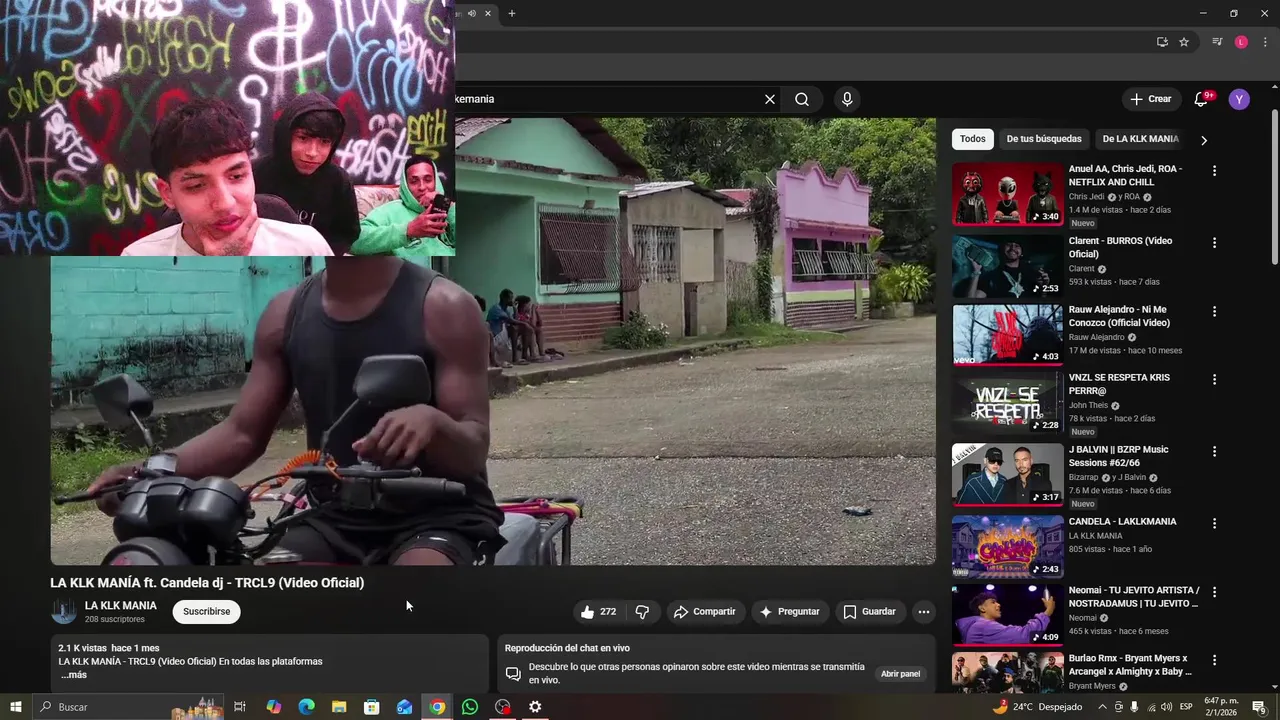
Task: Open options for Clarent BURROS video
Action: tap(1215, 243)
